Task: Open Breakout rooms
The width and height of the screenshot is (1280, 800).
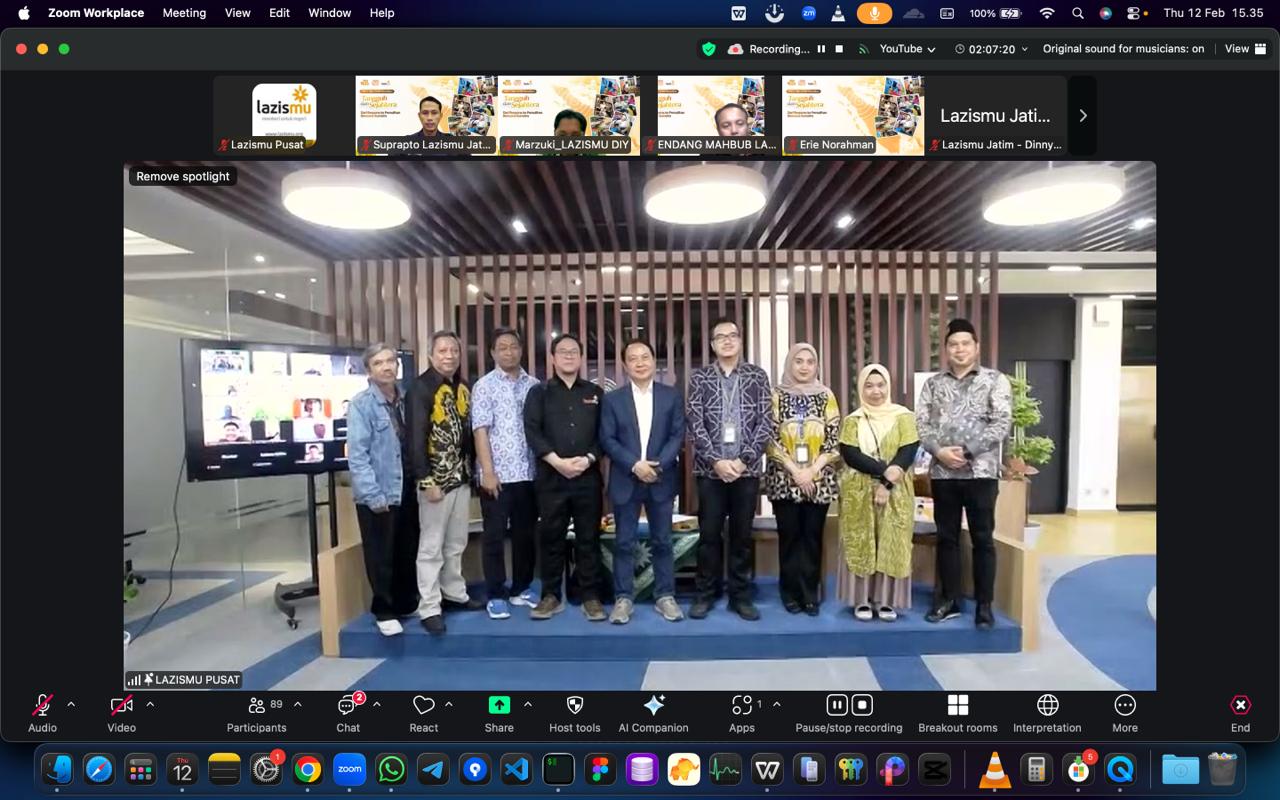Action: coord(957,706)
